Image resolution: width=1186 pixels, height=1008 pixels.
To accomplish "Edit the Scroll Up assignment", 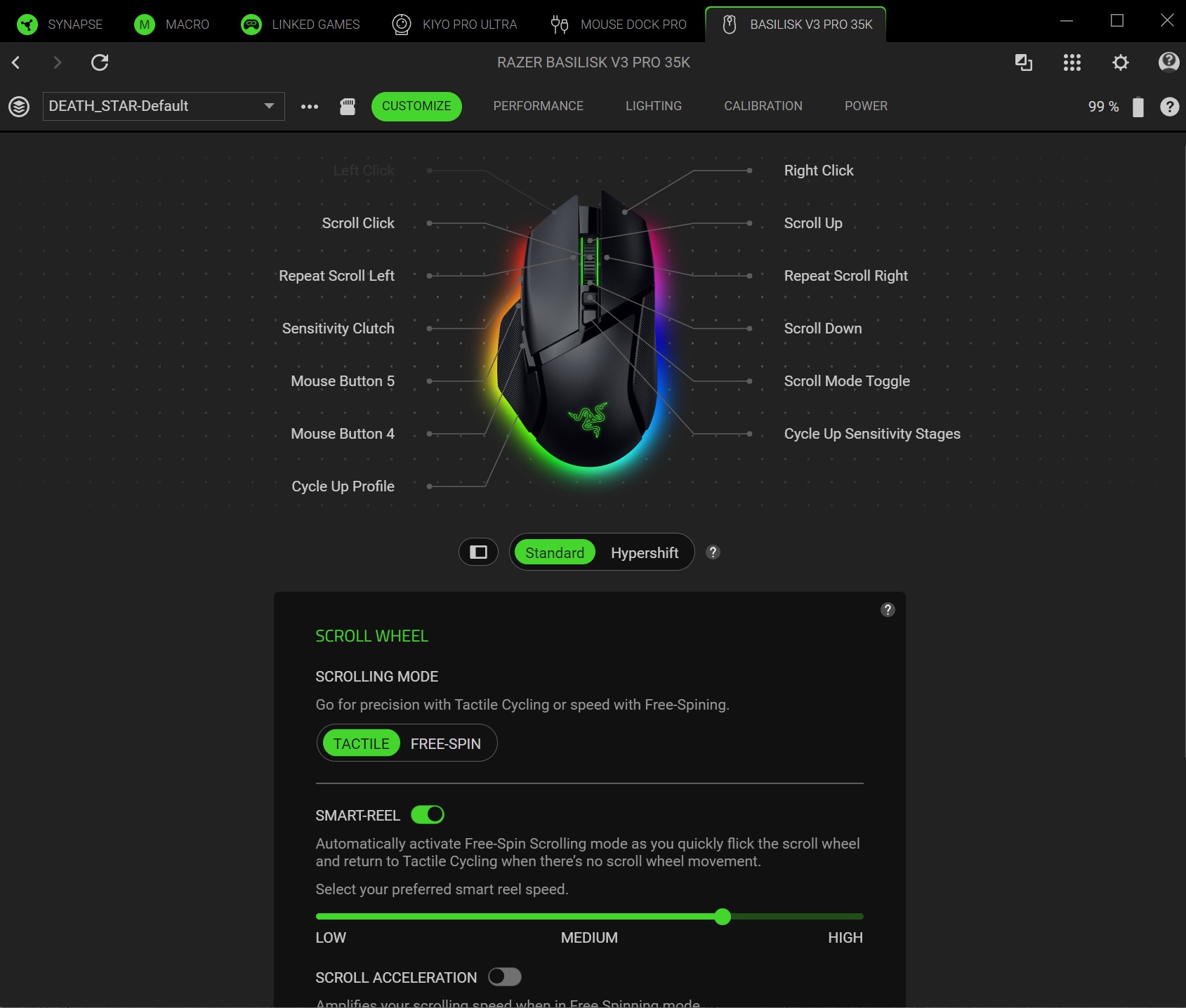I will pos(813,223).
